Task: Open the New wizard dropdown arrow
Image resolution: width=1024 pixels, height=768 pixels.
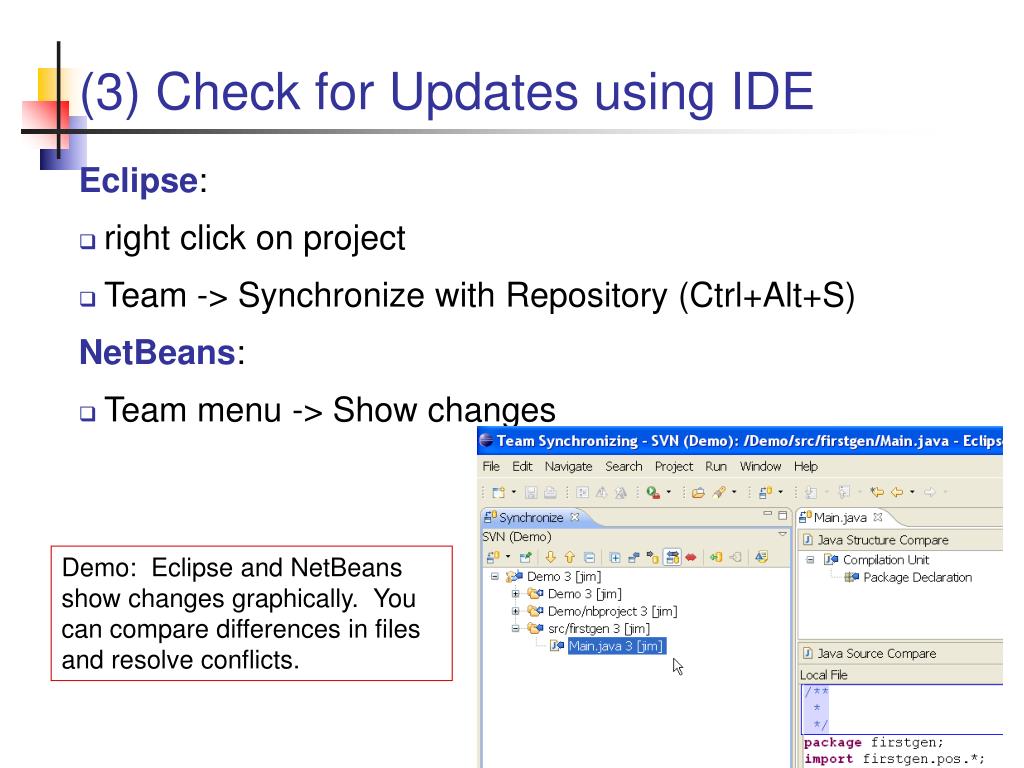Action: click(513, 492)
